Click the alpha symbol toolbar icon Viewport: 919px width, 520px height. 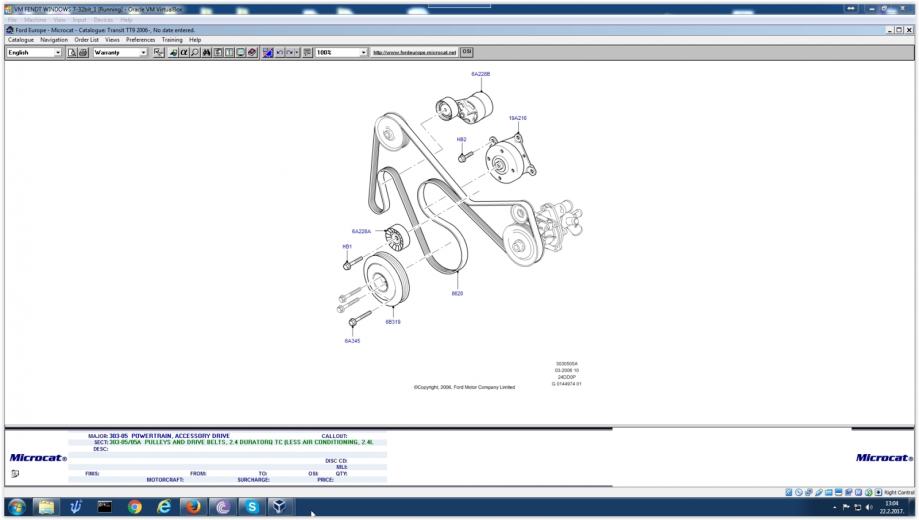[184, 53]
